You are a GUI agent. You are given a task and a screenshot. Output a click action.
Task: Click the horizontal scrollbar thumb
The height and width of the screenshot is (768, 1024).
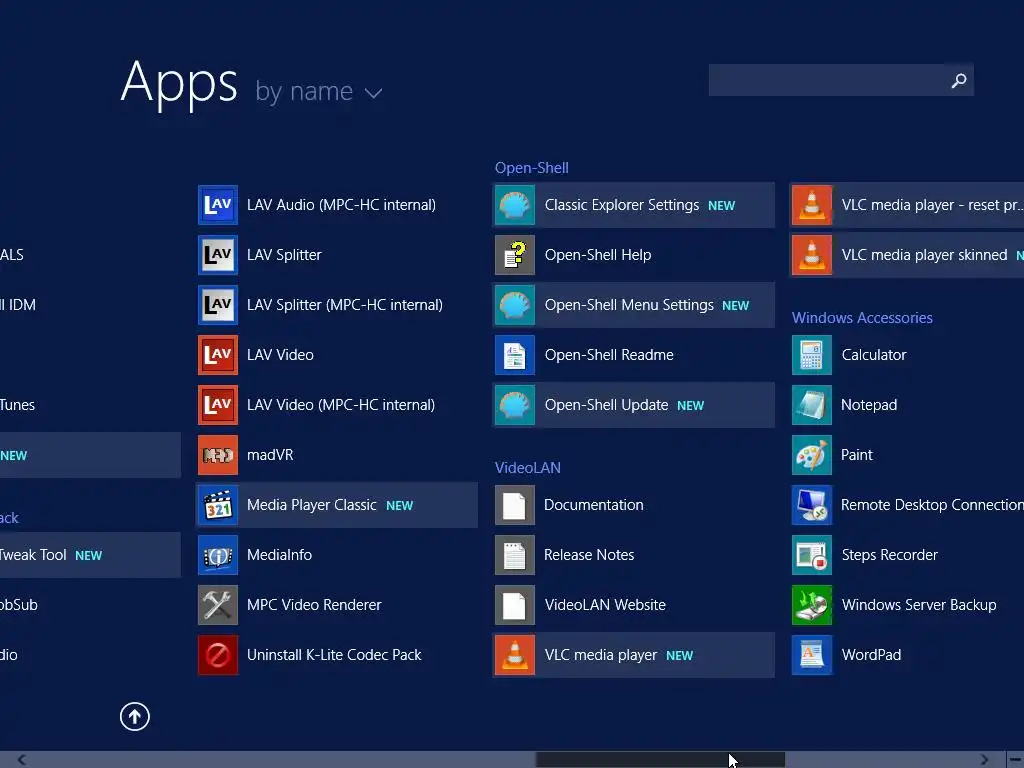point(660,760)
